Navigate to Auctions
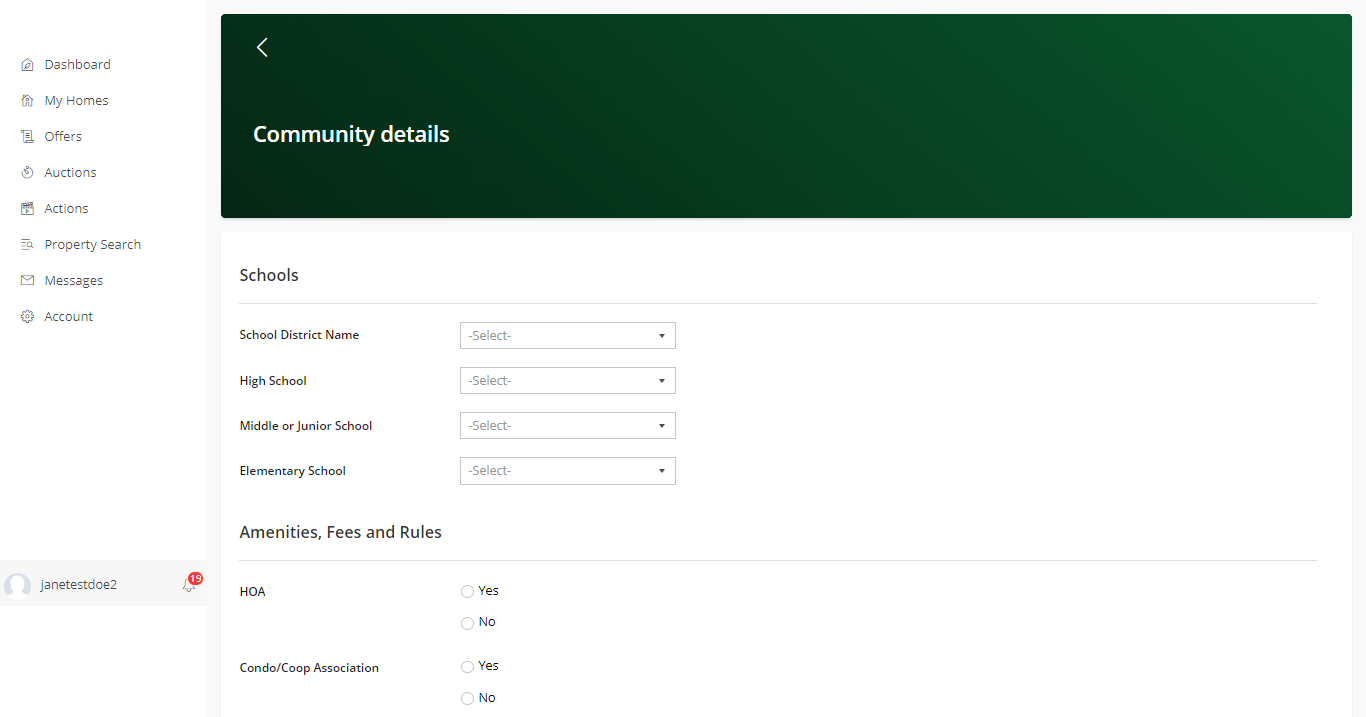The height and width of the screenshot is (717, 1366). (70, 173)
